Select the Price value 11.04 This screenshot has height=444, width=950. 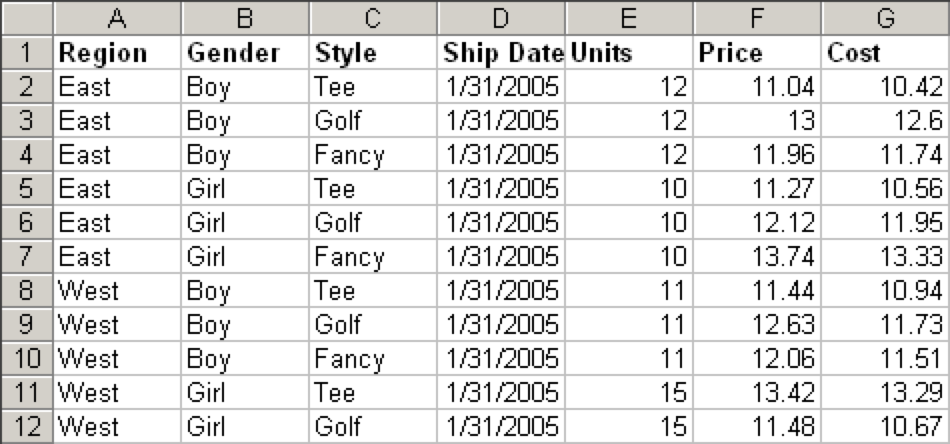[757, 86]
